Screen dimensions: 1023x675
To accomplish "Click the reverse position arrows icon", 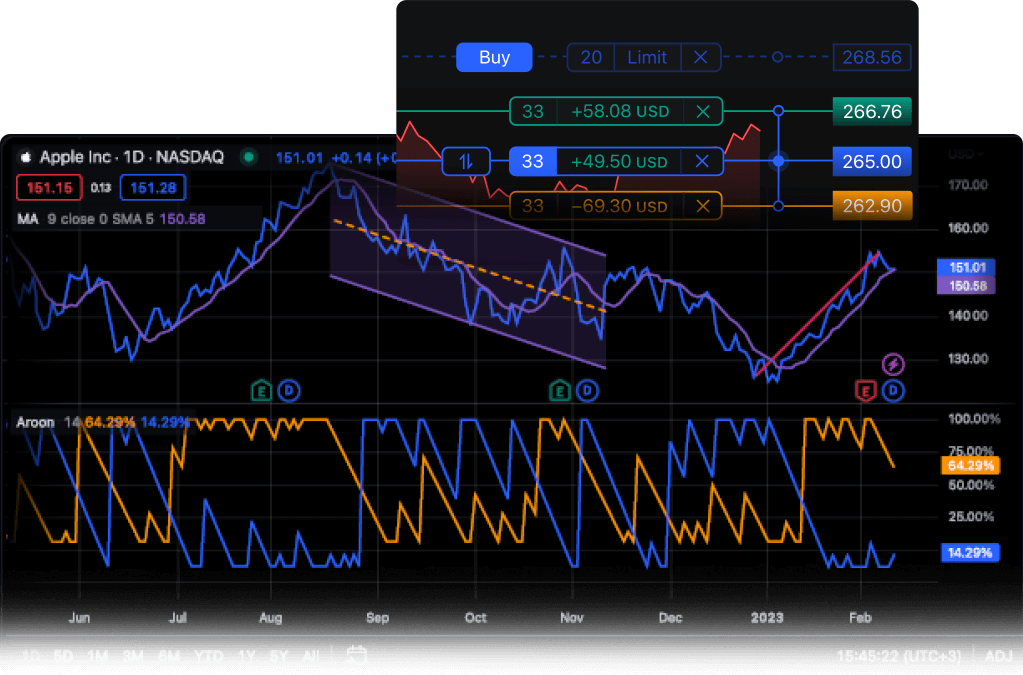I will (466, 161).
